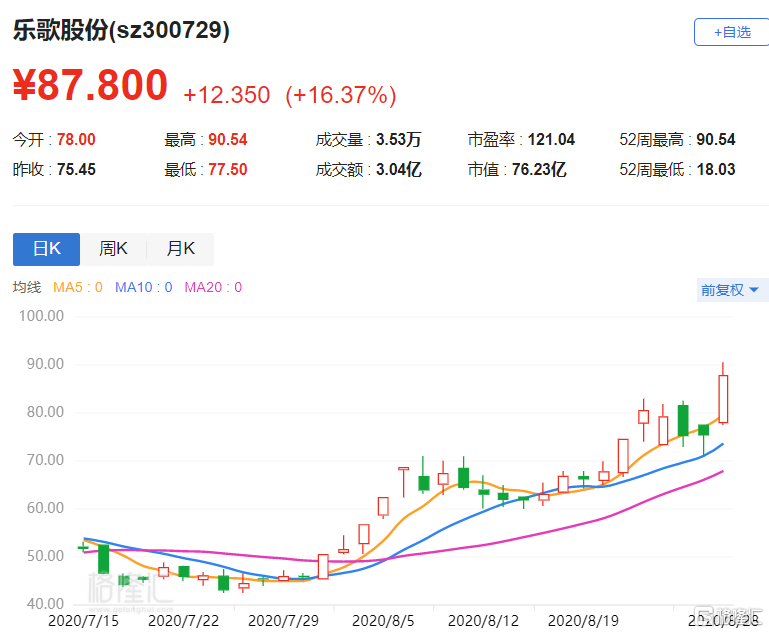
Task: Click the 成交量 value 3.53万
Action: [398, 140]
